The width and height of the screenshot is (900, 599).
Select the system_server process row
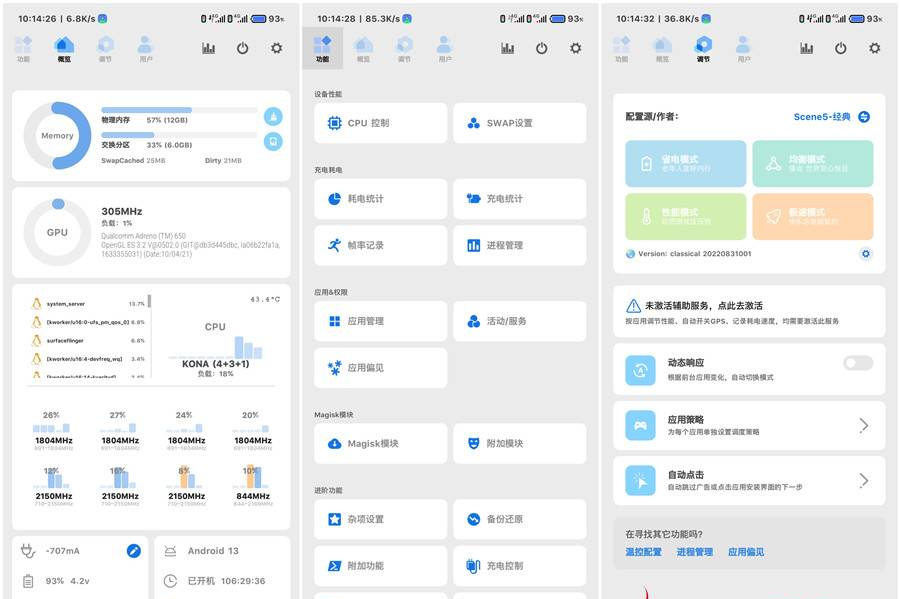click(x=88, y=304)
